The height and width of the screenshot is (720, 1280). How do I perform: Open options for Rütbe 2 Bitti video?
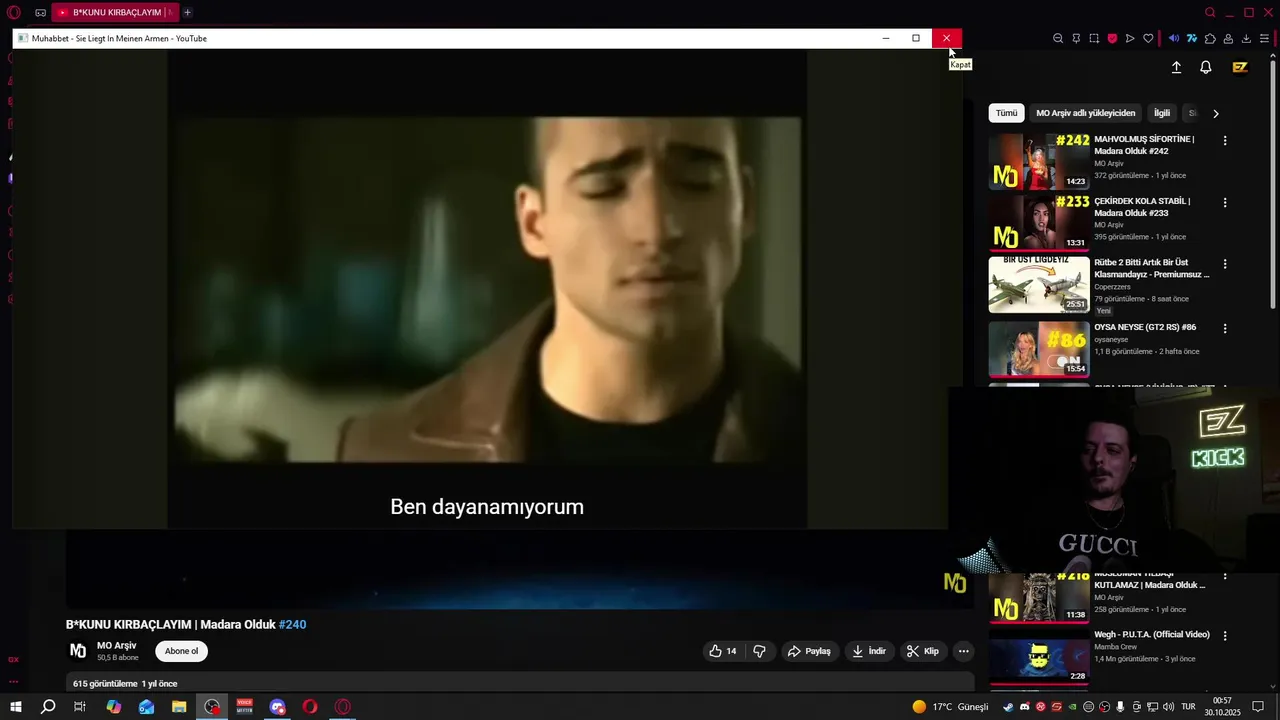coord(1225,265)
